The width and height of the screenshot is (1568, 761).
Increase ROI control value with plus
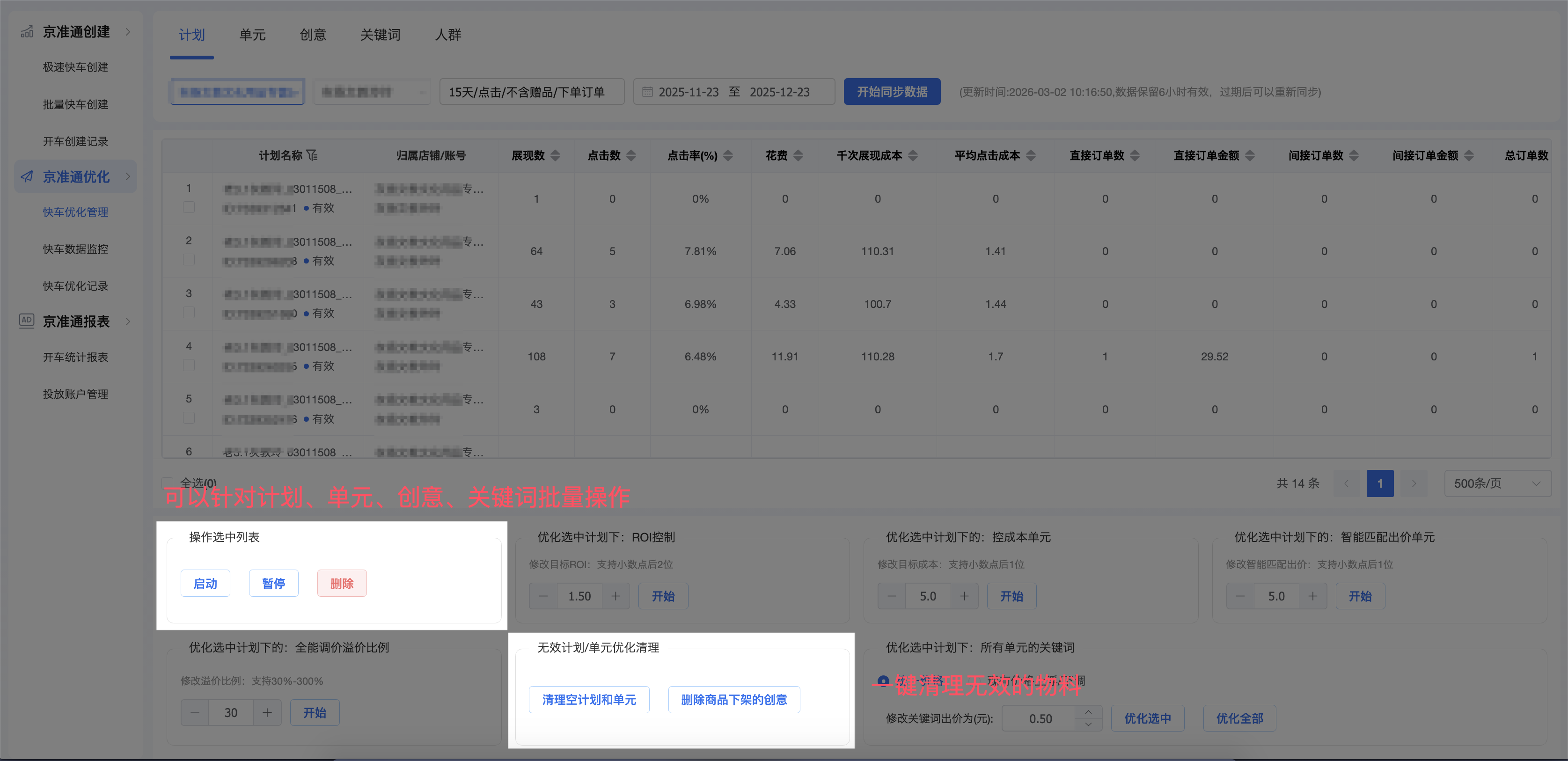(x=615, y=596)
